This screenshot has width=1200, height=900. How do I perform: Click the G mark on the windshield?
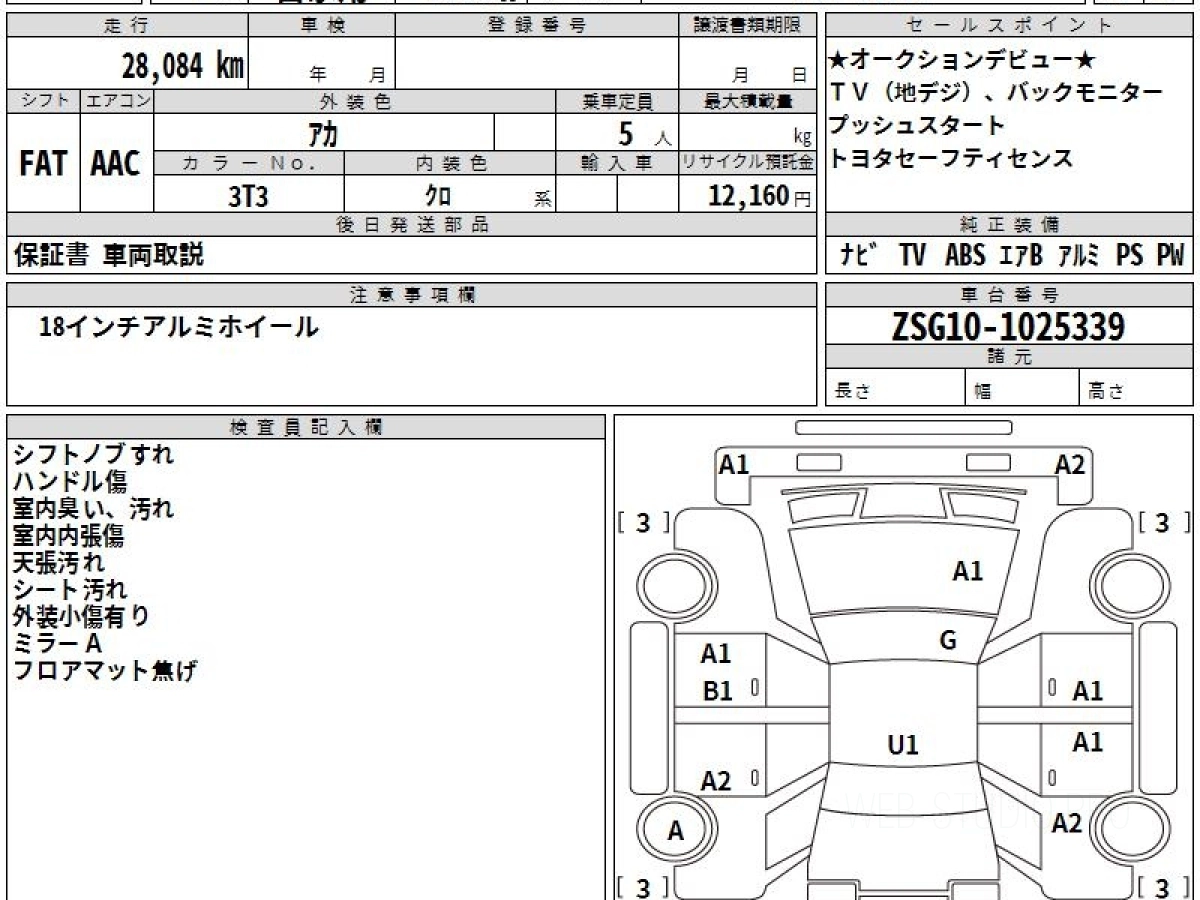(x=948, y=640)
